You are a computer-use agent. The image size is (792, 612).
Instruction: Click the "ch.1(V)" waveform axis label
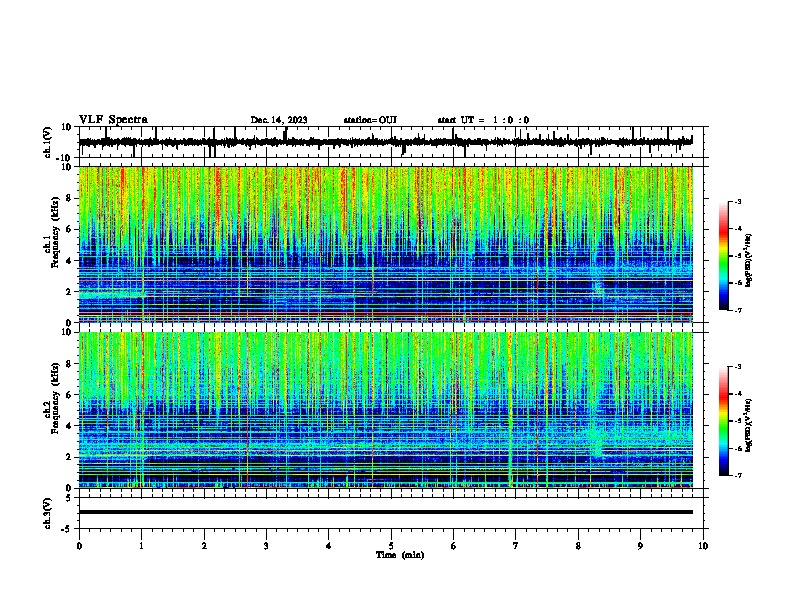pyautogui.click(x=48, y=142)
